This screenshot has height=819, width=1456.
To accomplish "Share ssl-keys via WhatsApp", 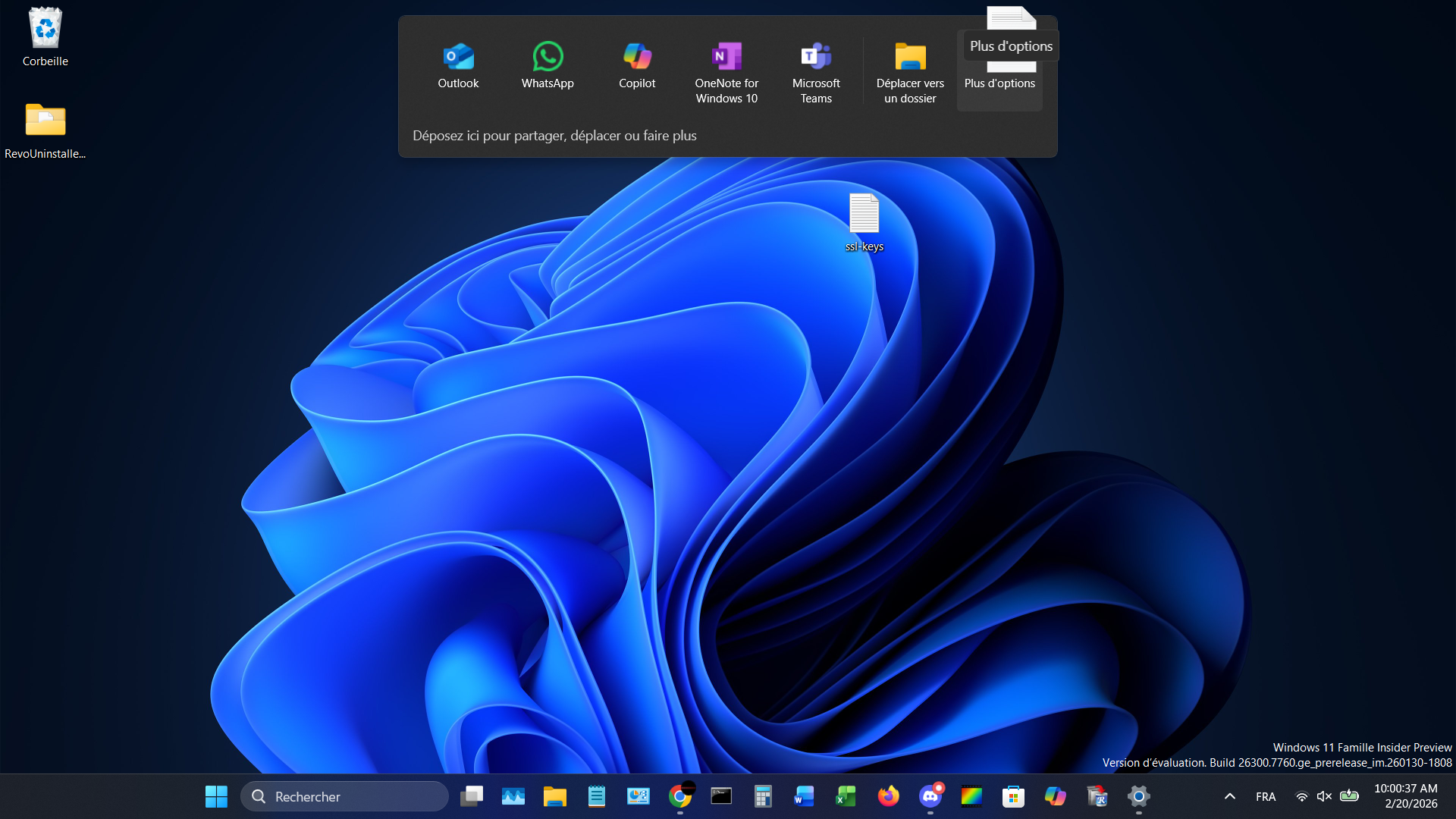I will (x=548, y=68).
